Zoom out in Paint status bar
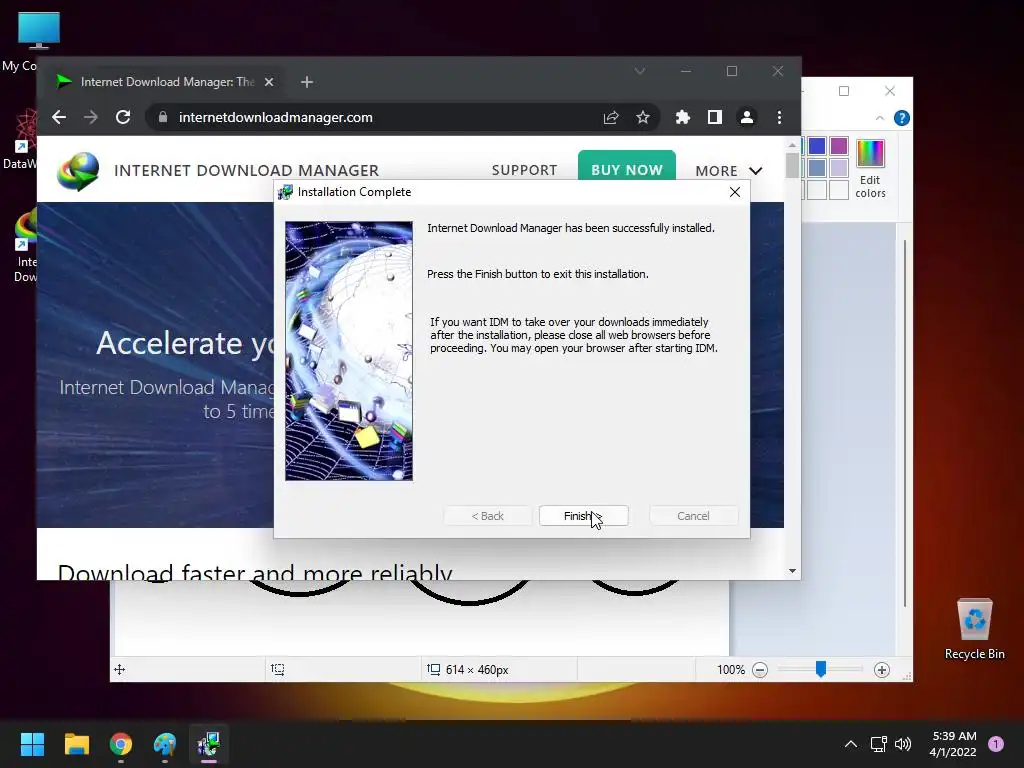The width and height of the screenshot is (1024, 768). tap(760, 670)
